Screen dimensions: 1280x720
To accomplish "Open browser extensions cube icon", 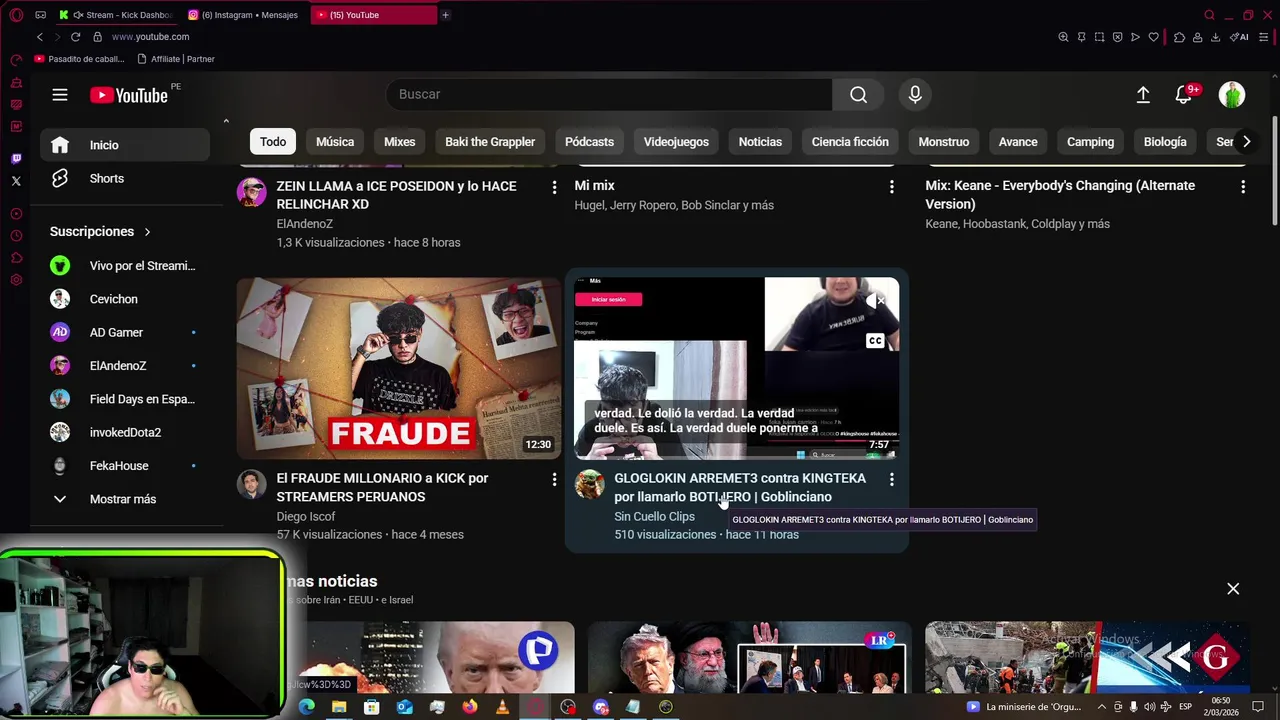I will click(1179, 37).
